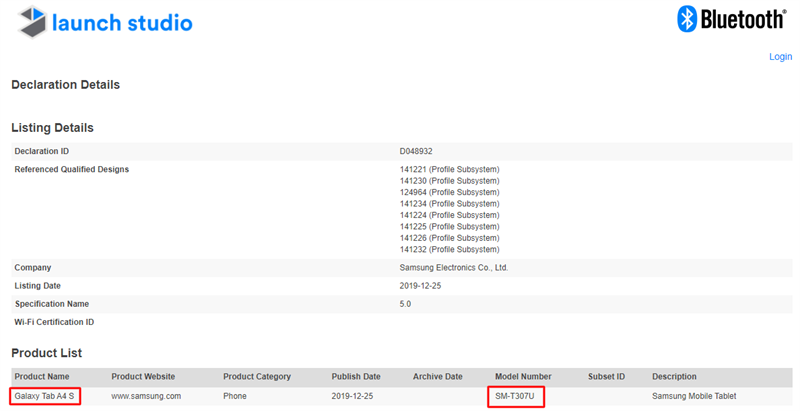Viewport: 800px width, 411px height.
Task: Click the Wi-Fi Certification ID label
Action: click(x=54, y=322)
